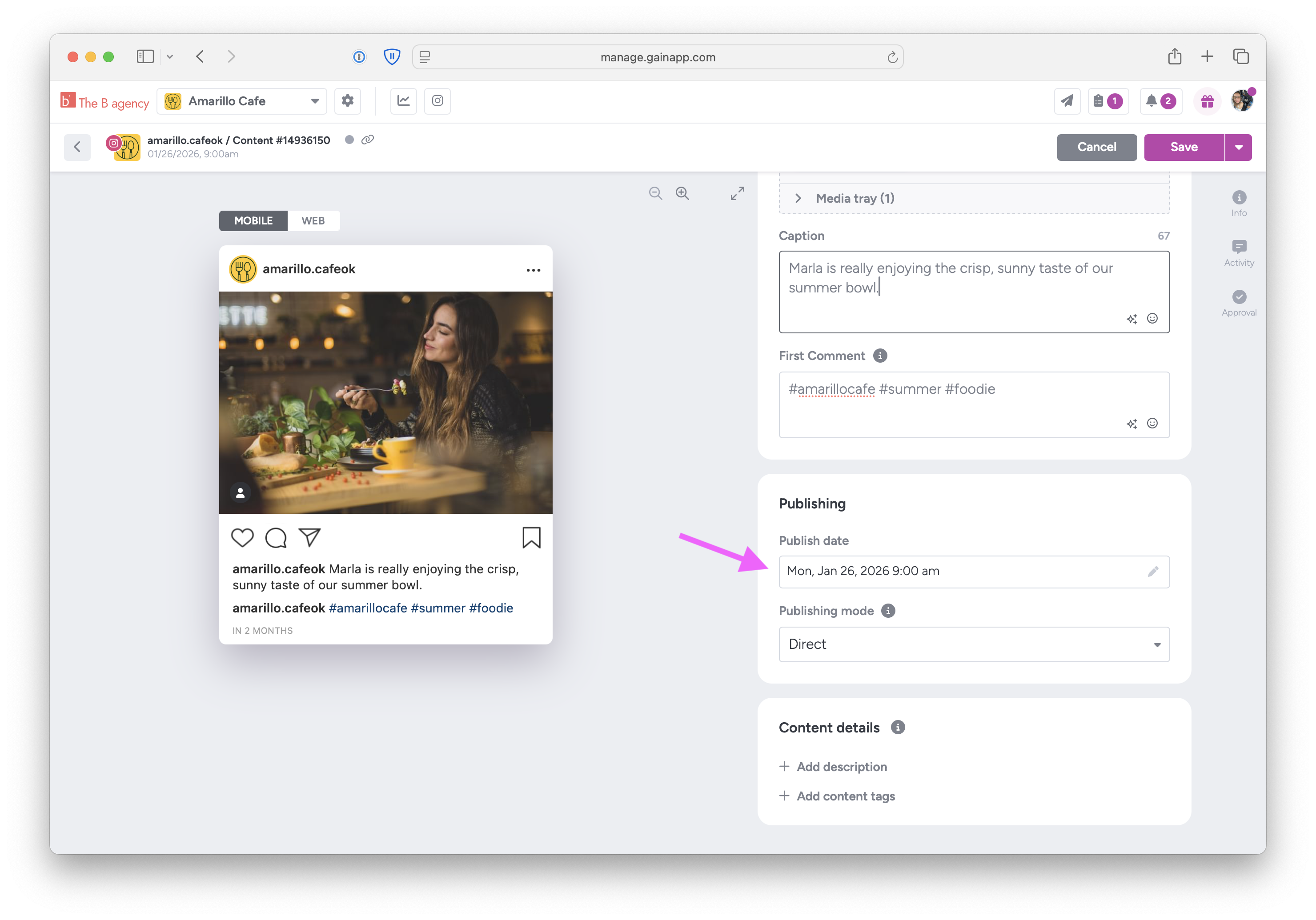Open the analytics chart icon
This screenshot has width=1316, height=920.
coord(404,101)
